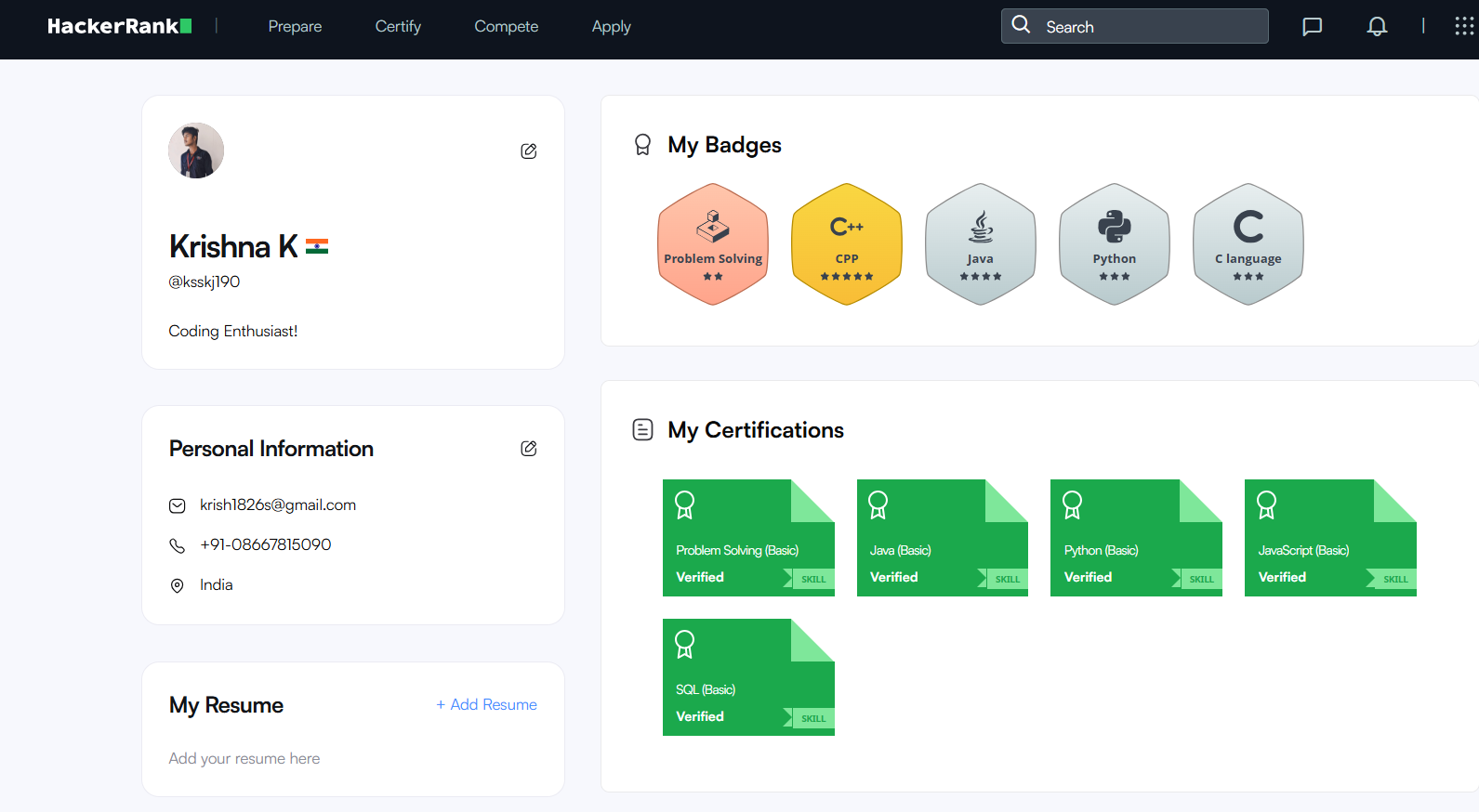Click the India flag icon
Image resolution: width=1479 pixels, height=812 pixels.
pyautogui.click(x=317, y=246)
